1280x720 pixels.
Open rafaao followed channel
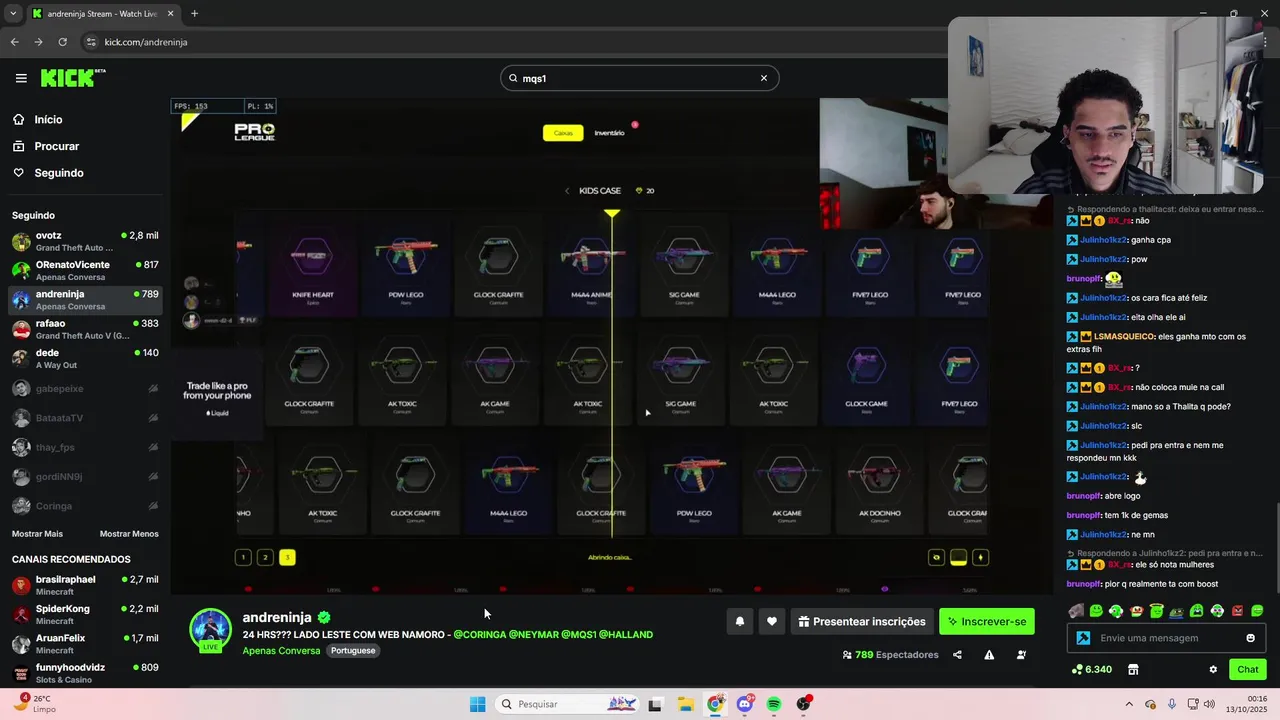tap(85, 329)
